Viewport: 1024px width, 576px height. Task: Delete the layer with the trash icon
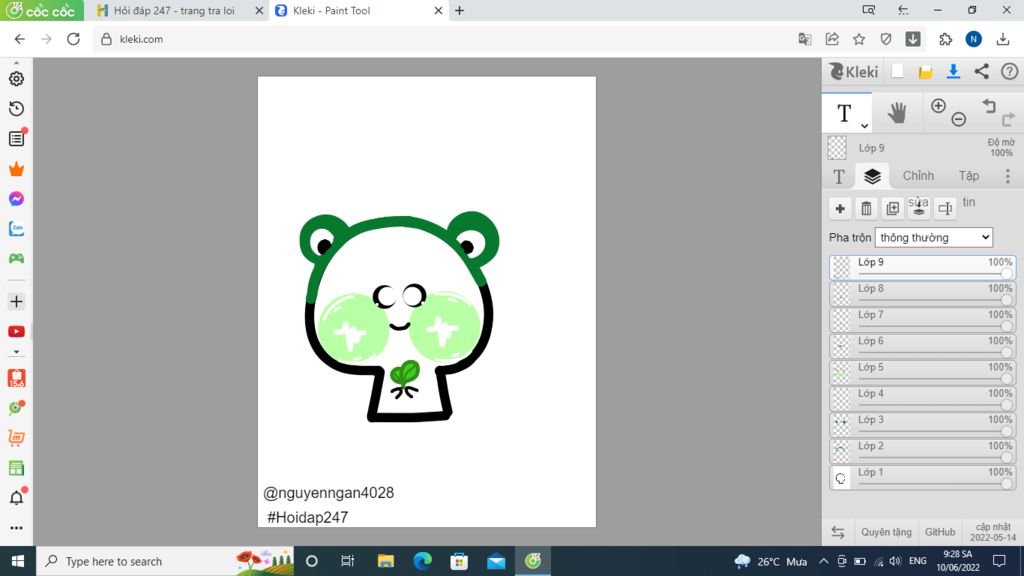click(x=866, y=209)
